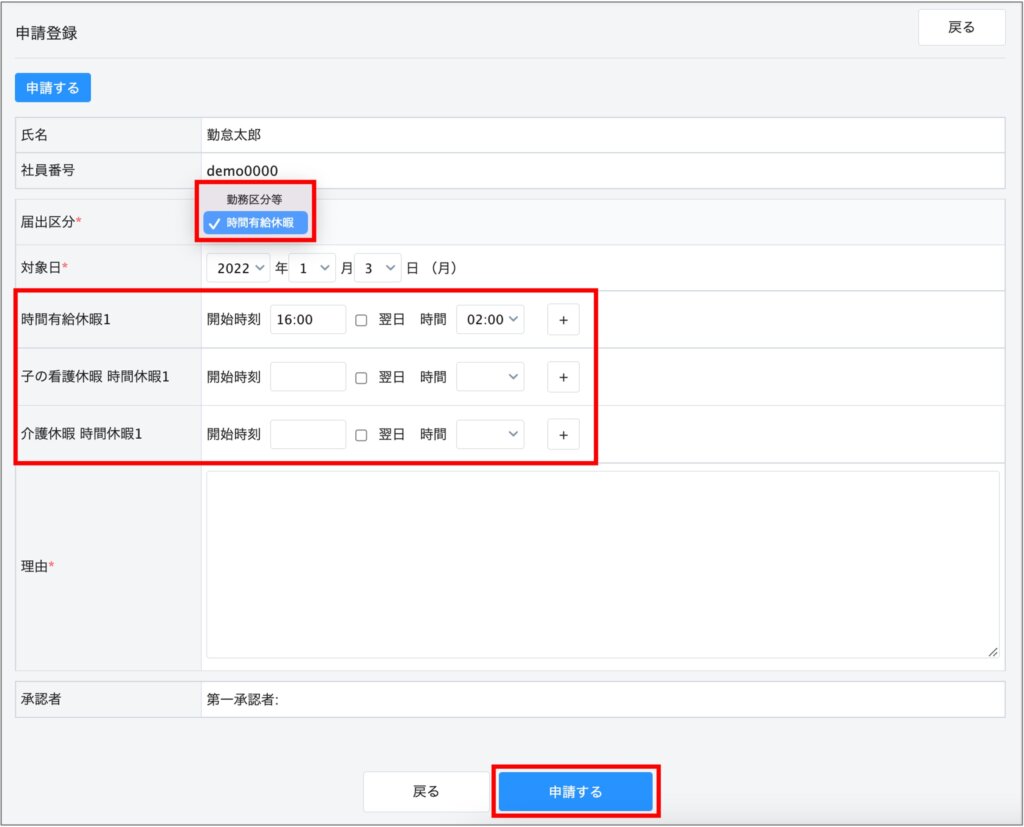
Task: Click the top-left blue 申請する button
Action: [53, 88]
